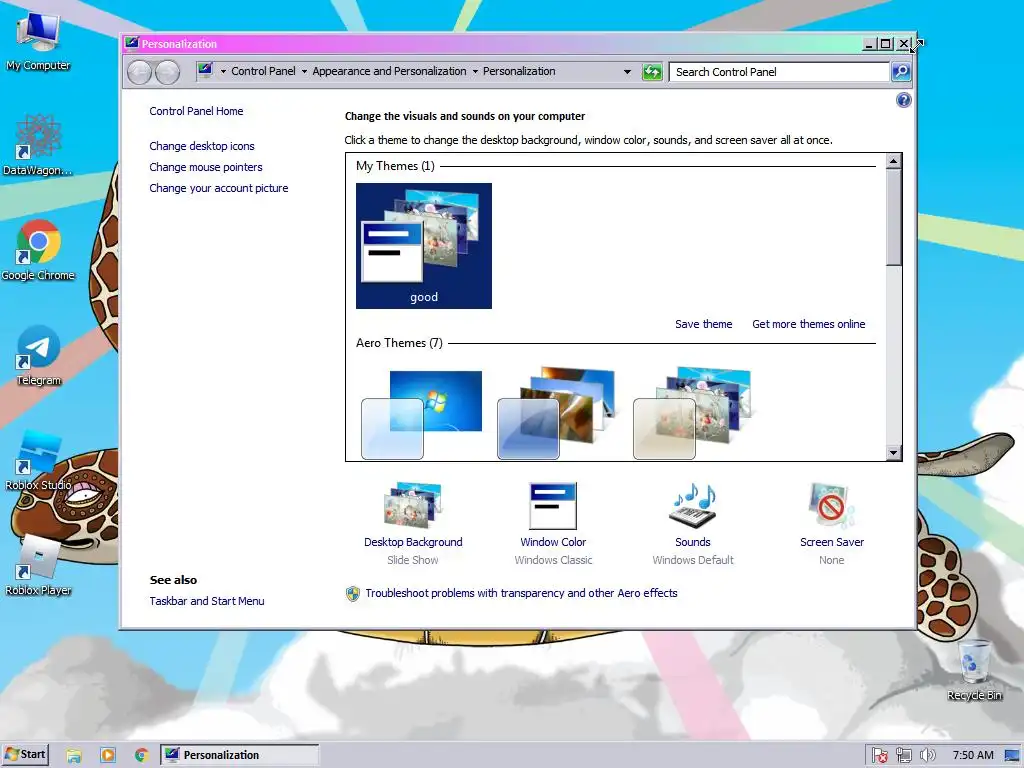Screen dimensions: 1024x768
Task: Activate the Personalization taskbar button
Action: [x=240, y=755]
